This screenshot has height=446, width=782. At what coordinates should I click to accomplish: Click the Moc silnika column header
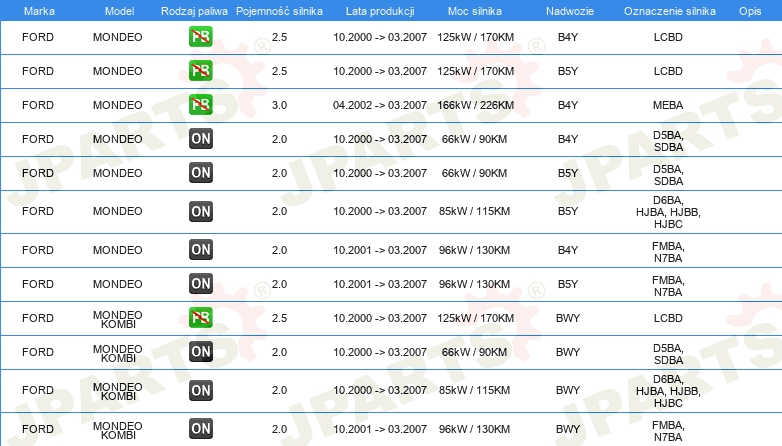point(474,11)
